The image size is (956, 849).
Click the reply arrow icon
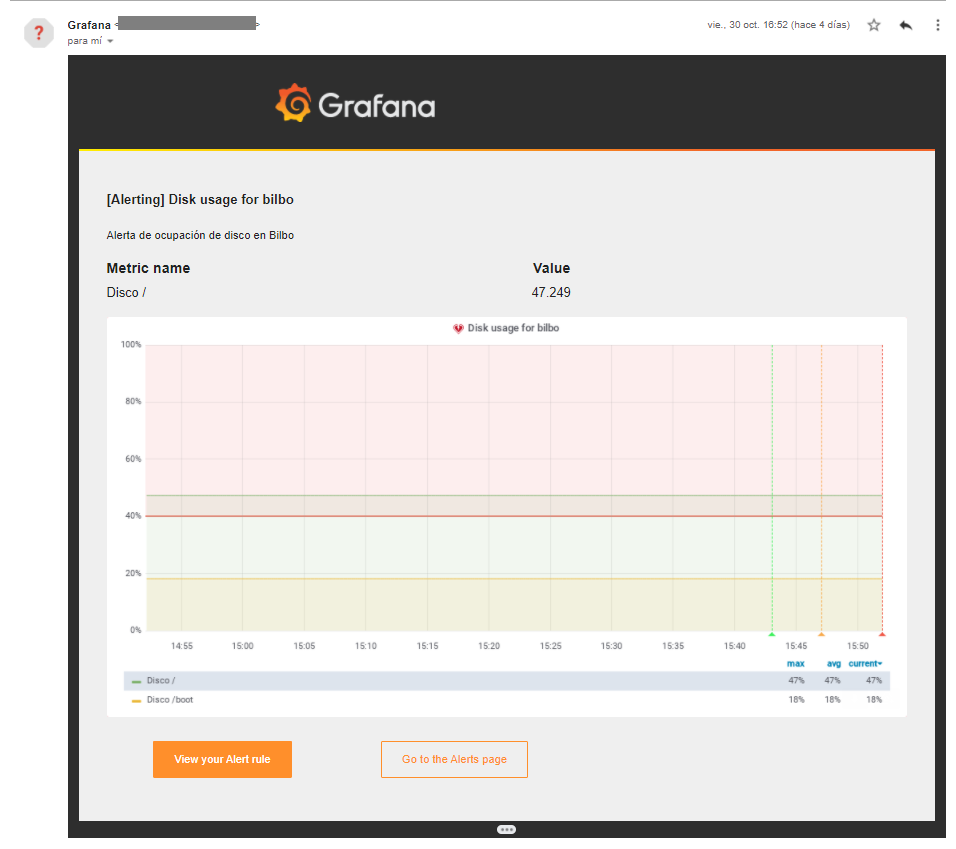pos(905,25)
